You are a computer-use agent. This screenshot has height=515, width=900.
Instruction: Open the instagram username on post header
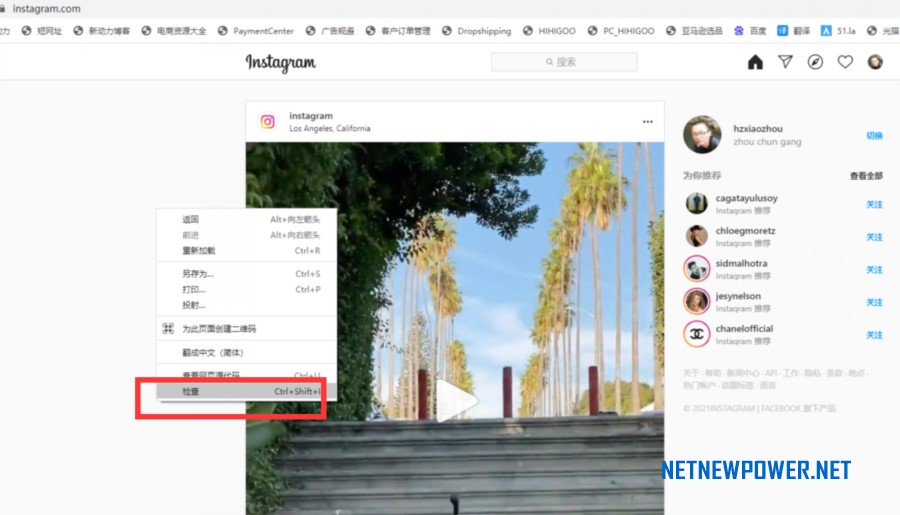(x=311, y=115)
